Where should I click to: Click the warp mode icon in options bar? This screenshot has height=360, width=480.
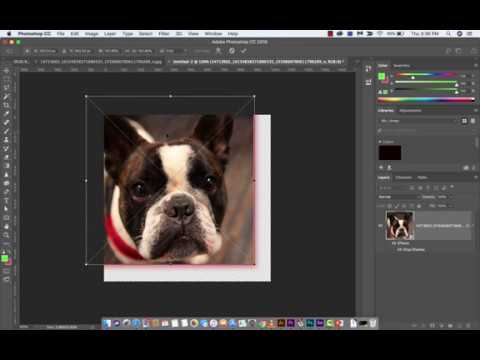[x=218, y=51]
